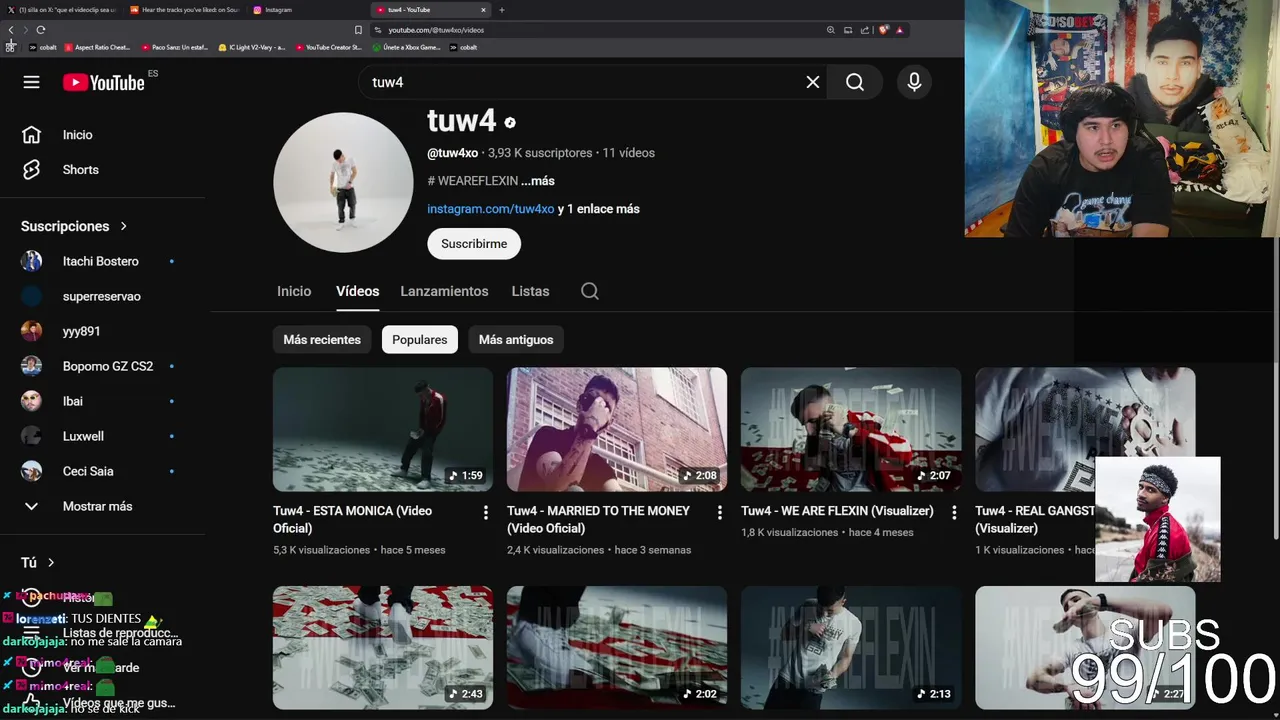1280x720 pixels.
Task: Open the Brave shields icon
Action: click(x=883, y=30)
